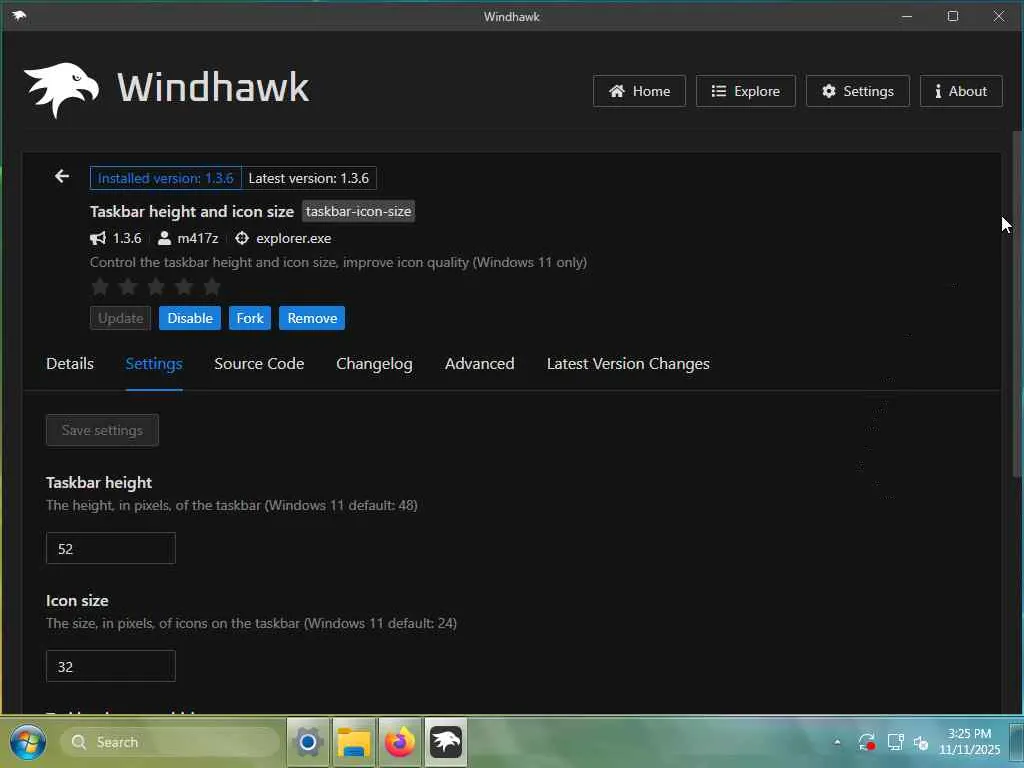Click the page vertical scrollbar
The width and height of the screenshot is (1024, 768).
coord(1017,304)
